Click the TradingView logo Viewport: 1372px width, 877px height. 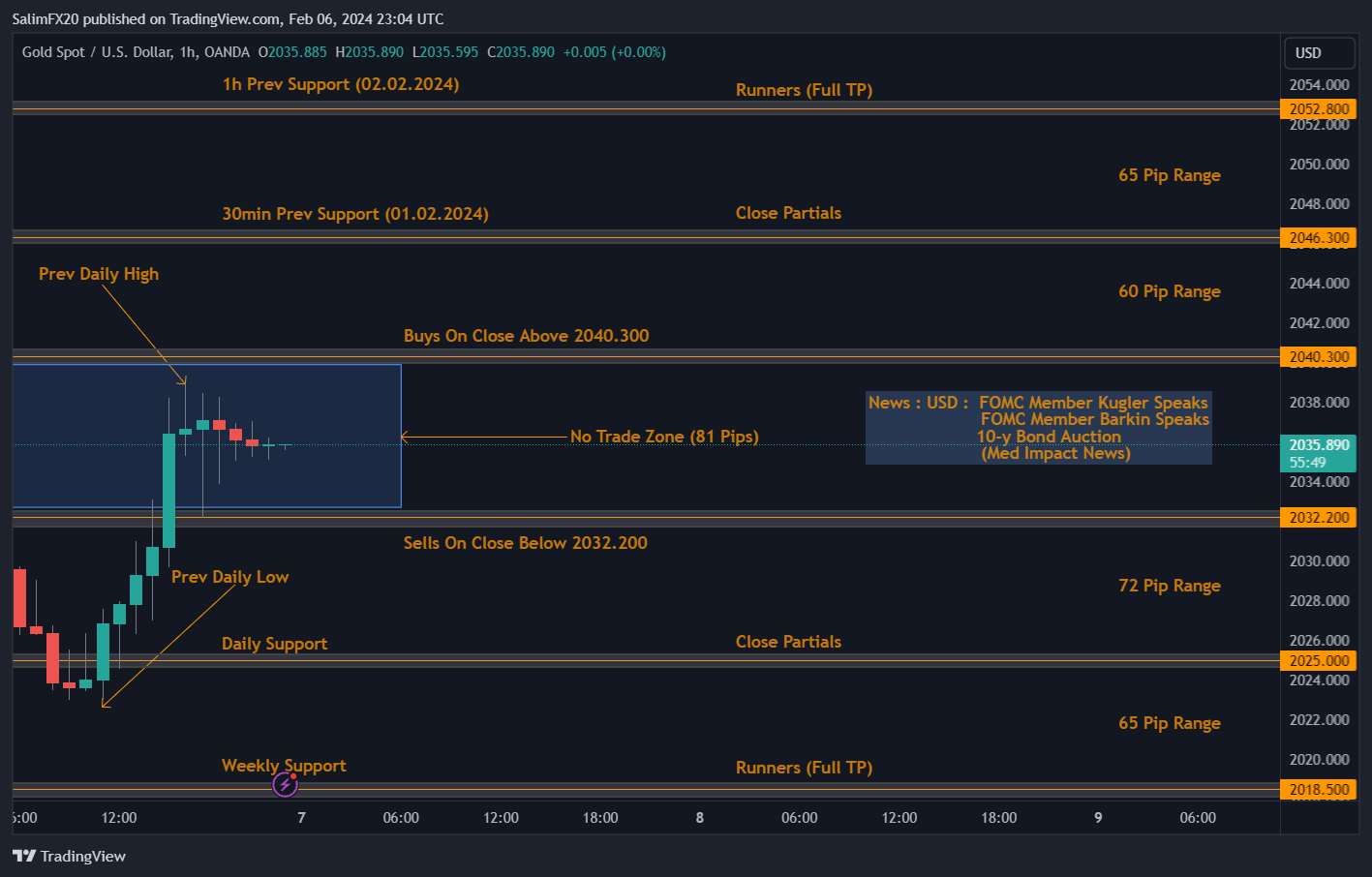tap(69, 856)
